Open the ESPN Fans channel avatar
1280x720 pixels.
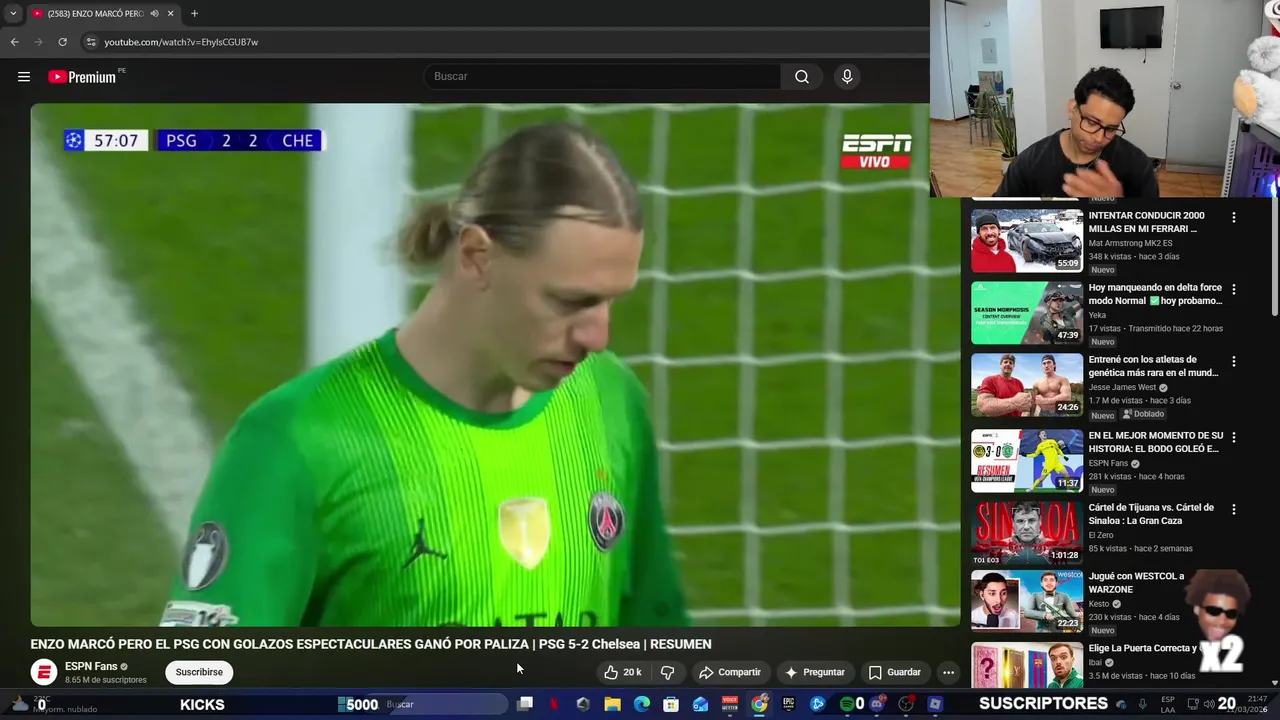coord(44,672)
